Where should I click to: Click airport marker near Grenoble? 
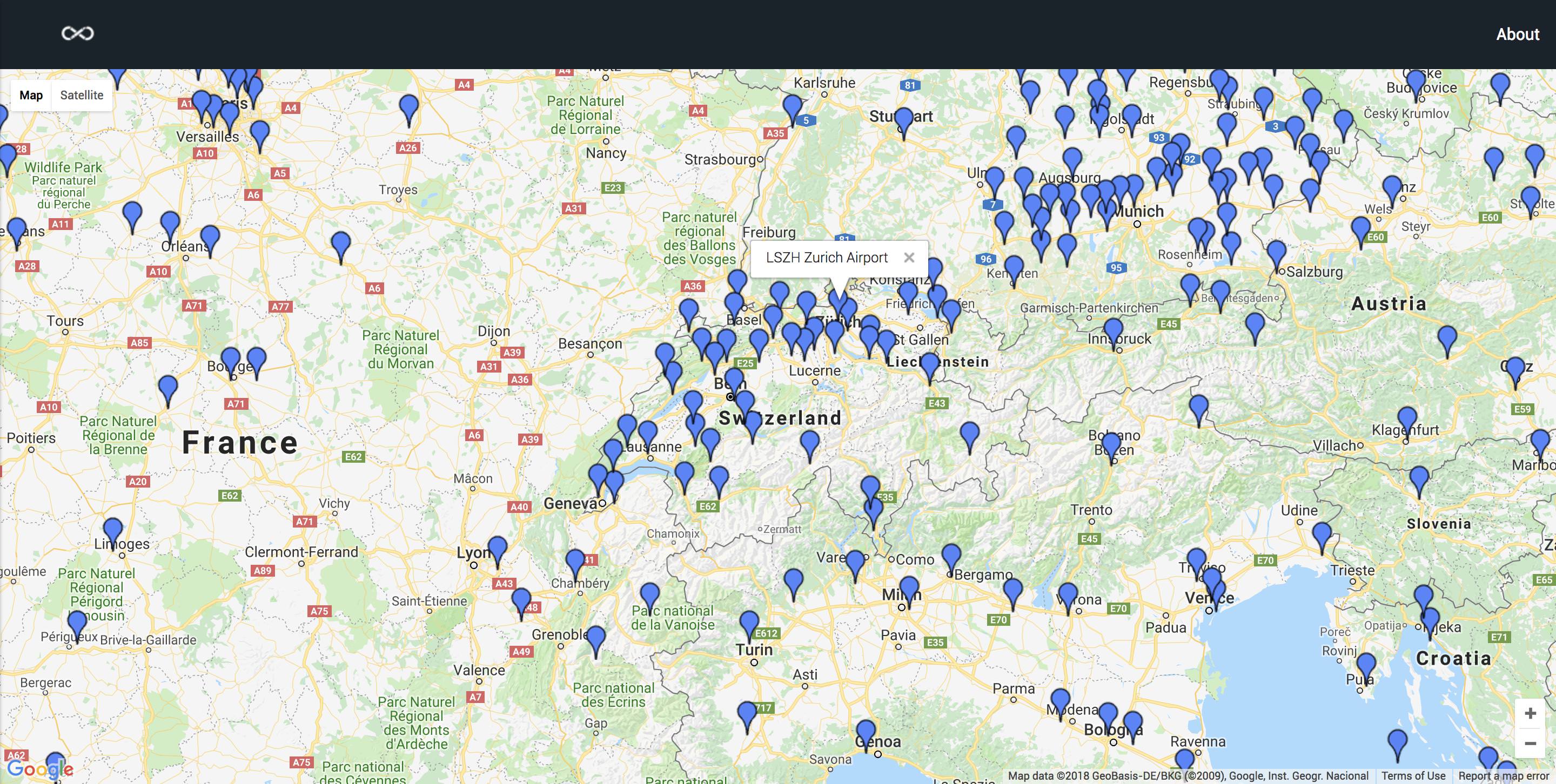[595, 638]
